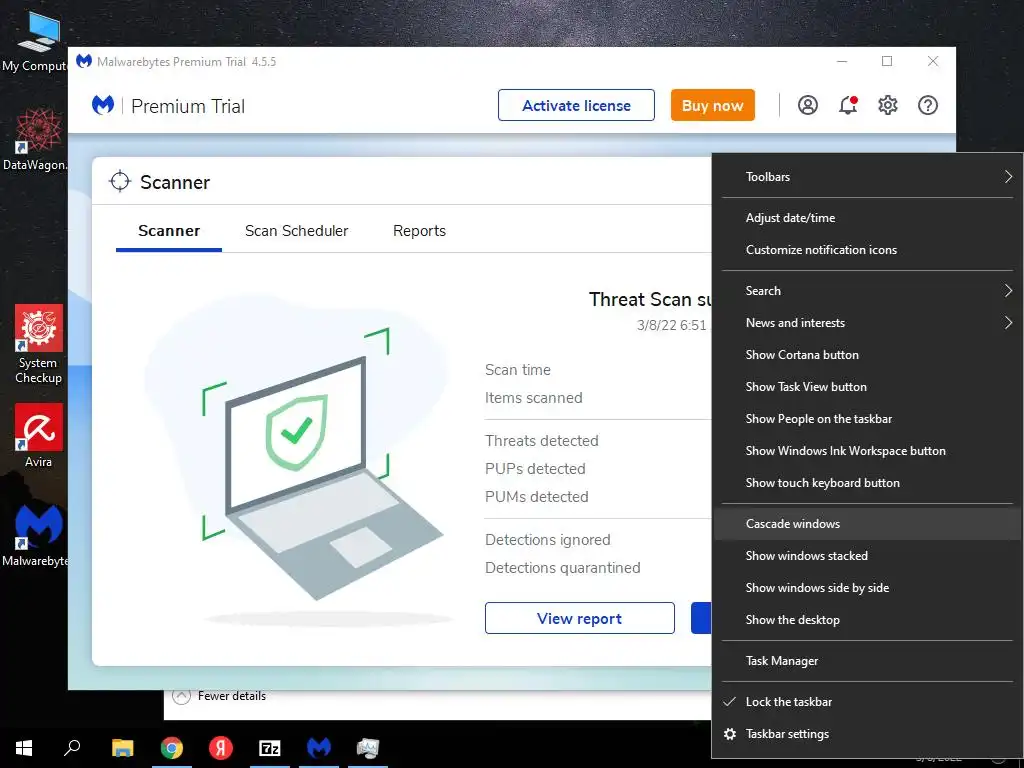
Task: Click the title bar Malwarebytes icon
Action: pos(84,61)
